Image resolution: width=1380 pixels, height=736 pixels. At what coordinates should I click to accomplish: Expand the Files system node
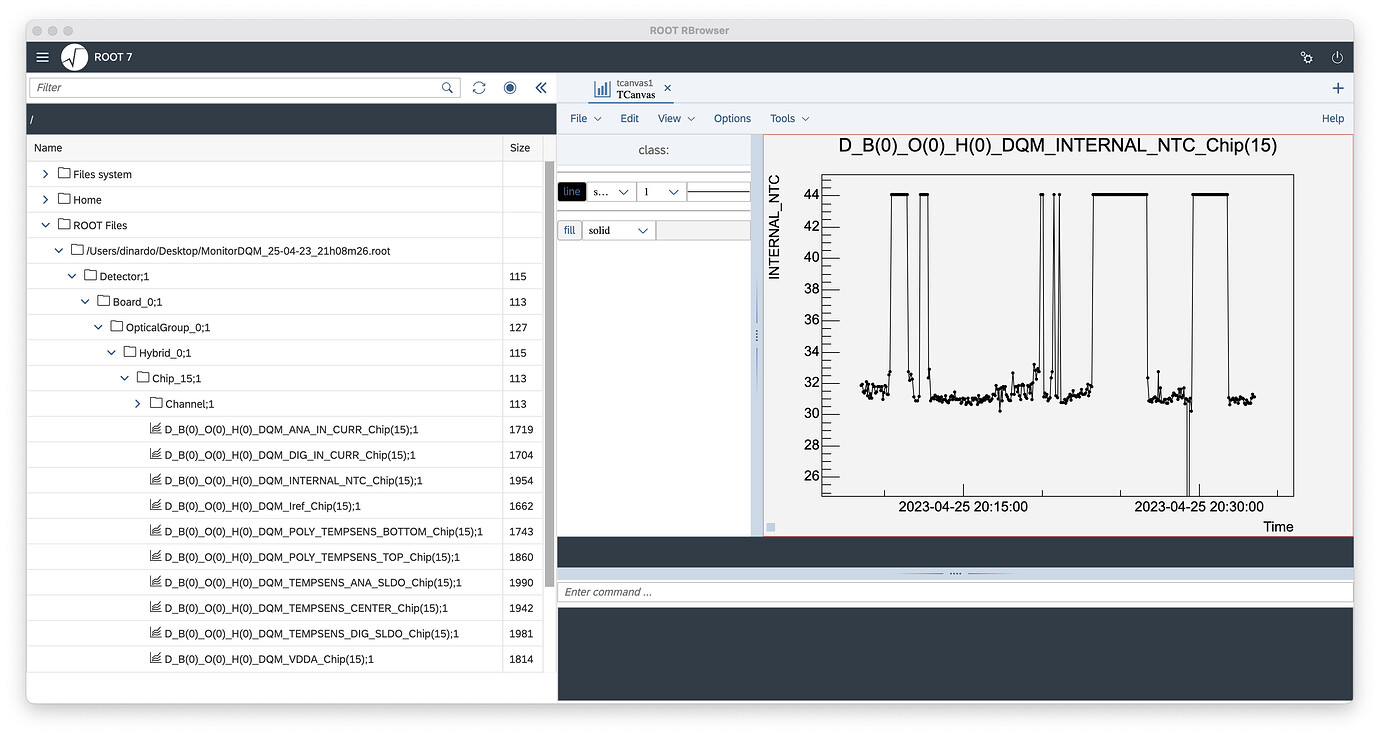point(45,174)
